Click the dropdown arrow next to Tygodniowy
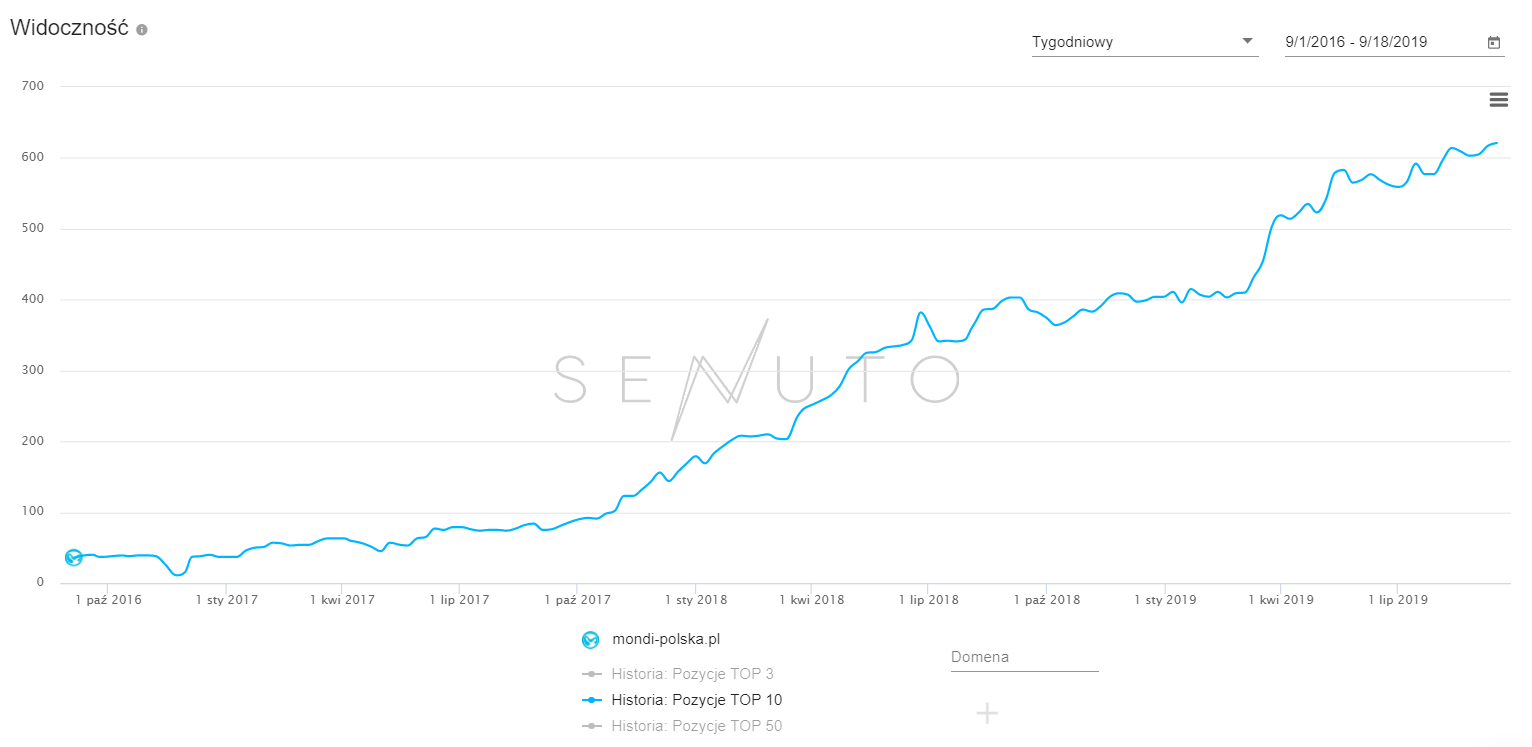The width and height of the screenshot is (1532, 747). point(1247,41)
